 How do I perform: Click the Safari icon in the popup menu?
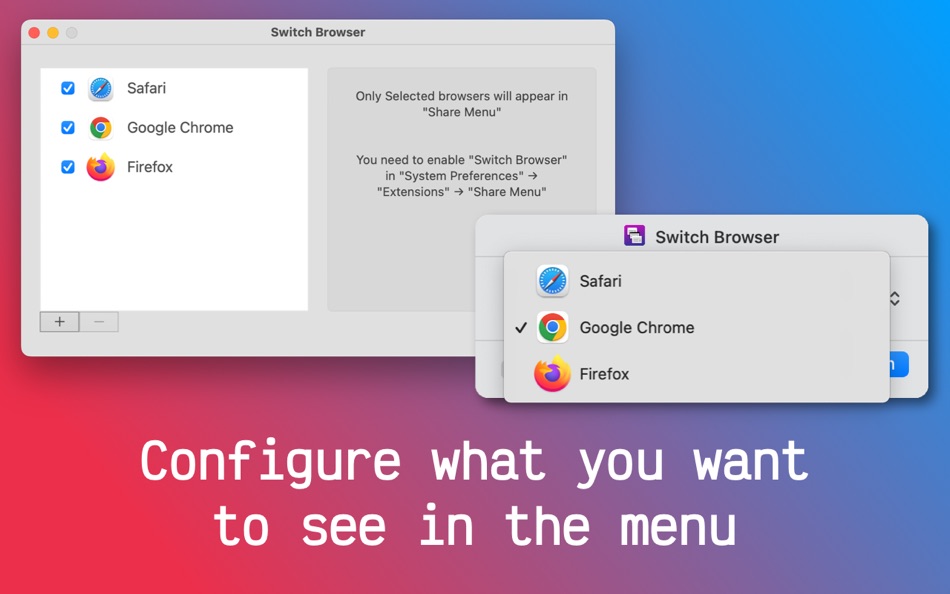pos(552,281)
